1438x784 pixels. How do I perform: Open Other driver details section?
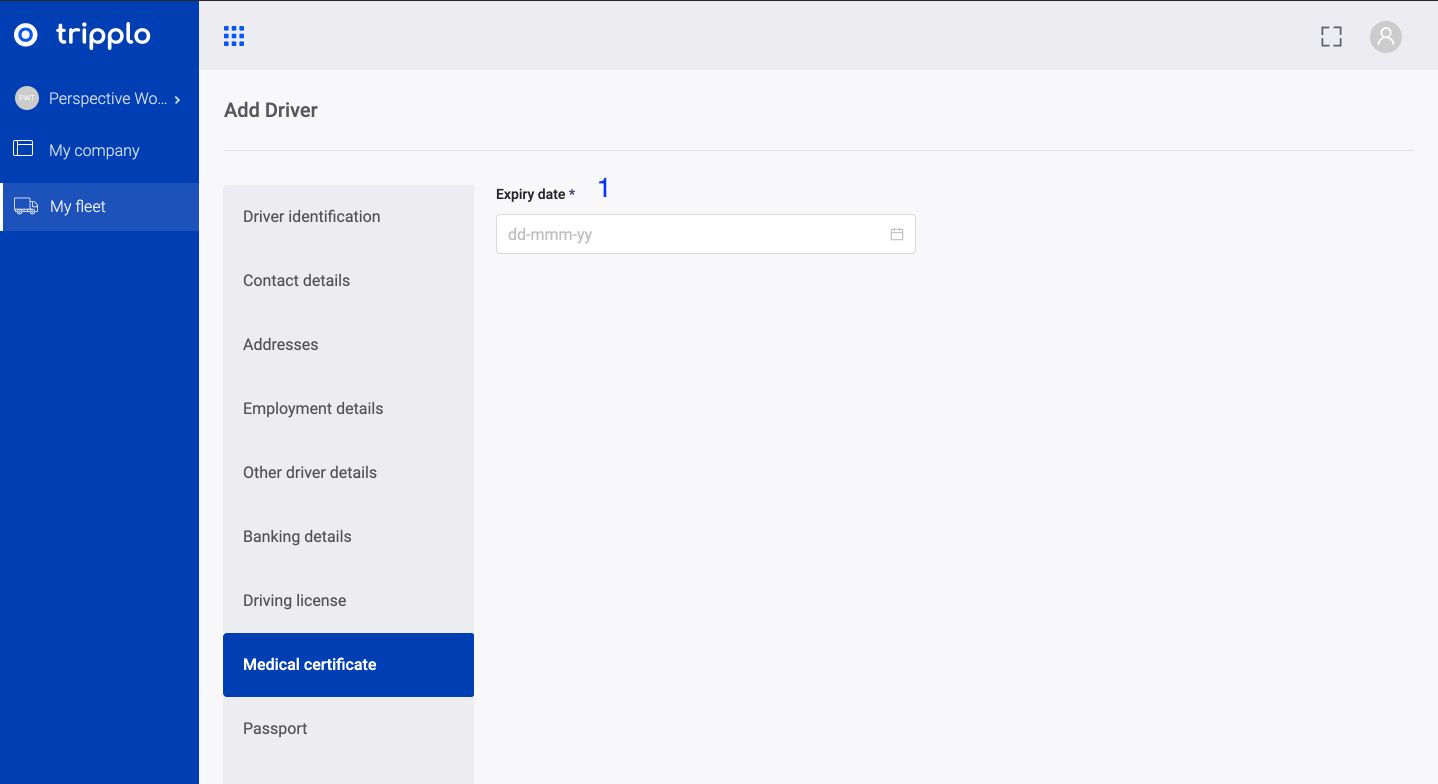pyautogui.click(x=309, y=472)
